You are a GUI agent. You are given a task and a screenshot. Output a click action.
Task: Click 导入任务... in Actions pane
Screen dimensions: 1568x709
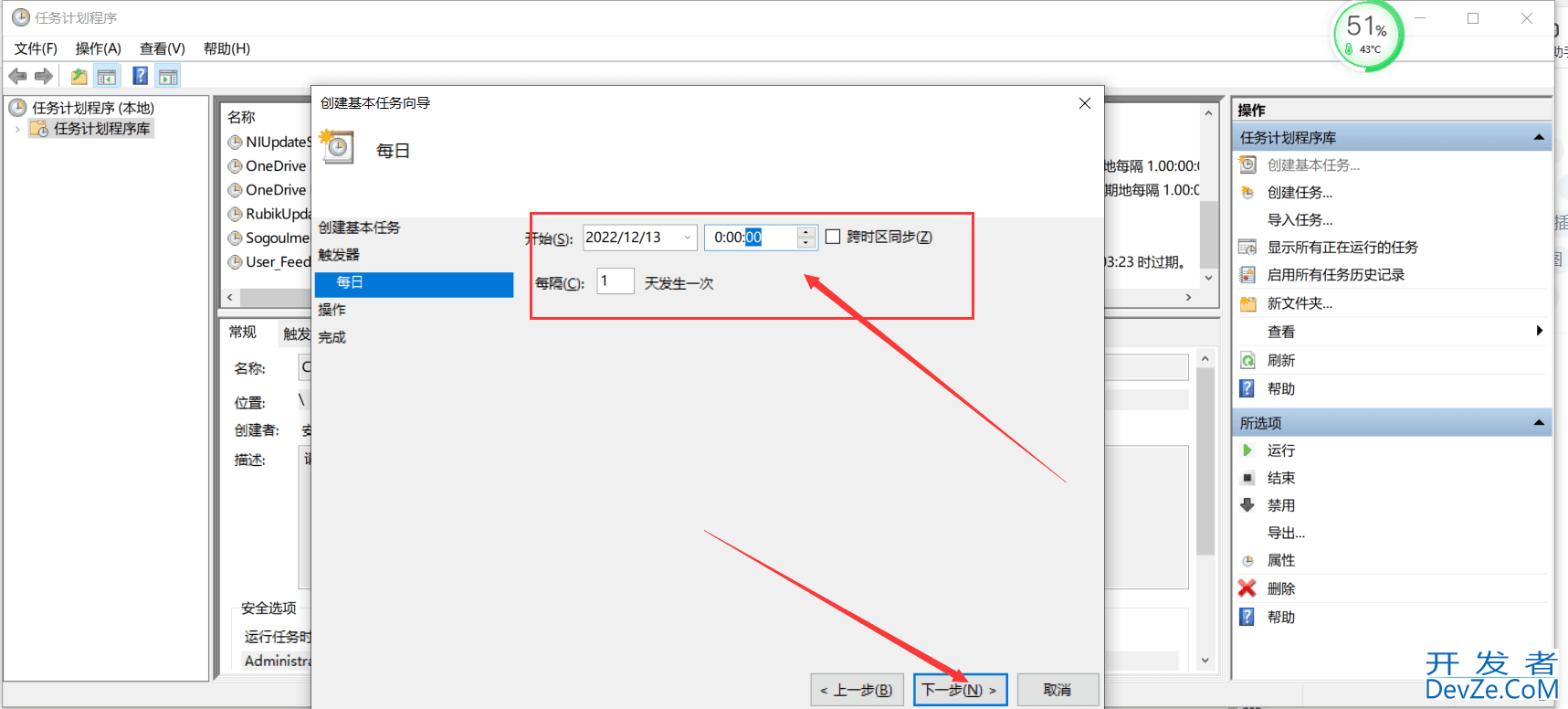coord(1300,219)
